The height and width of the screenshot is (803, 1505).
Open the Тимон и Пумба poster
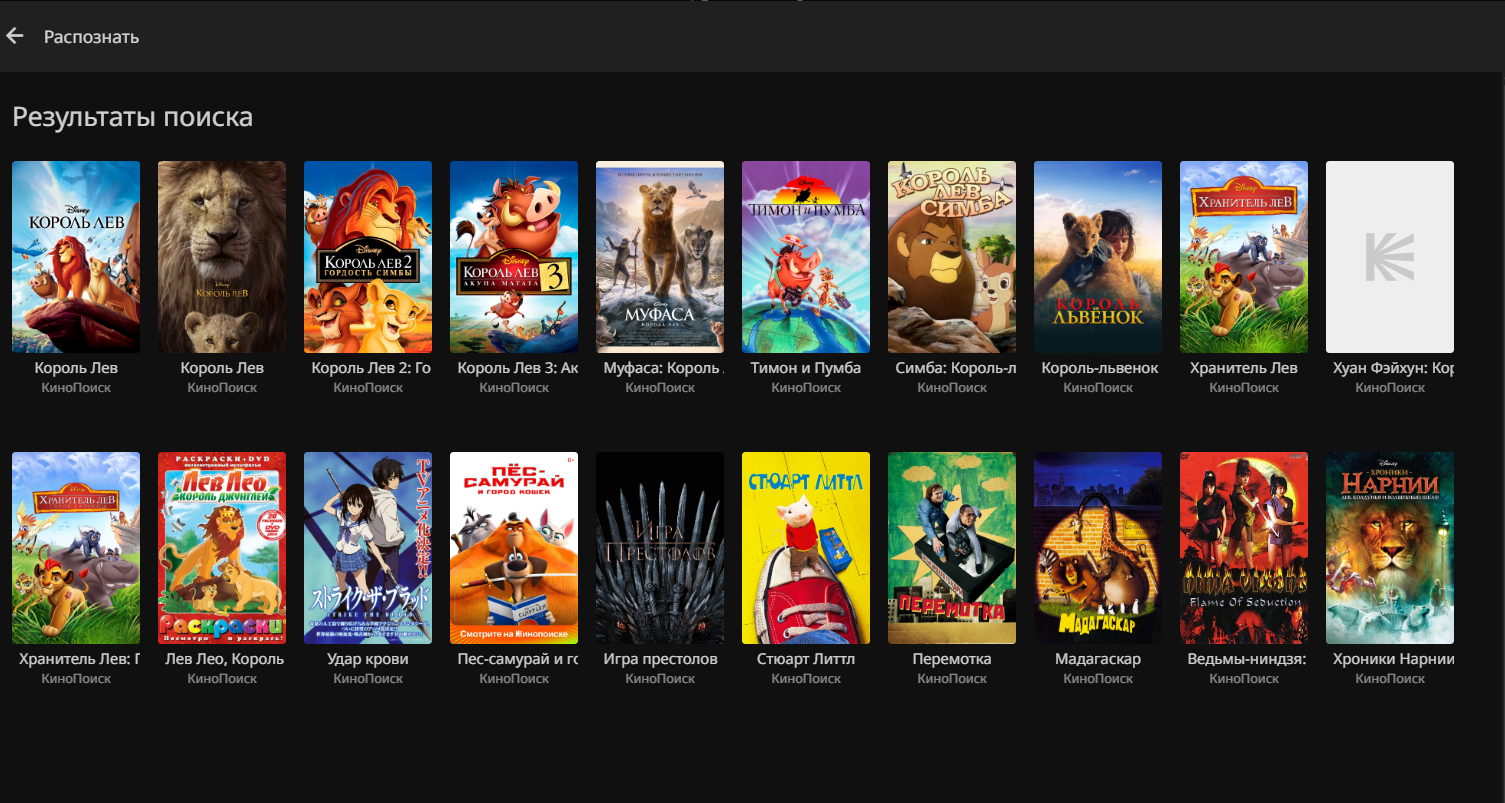806,257
